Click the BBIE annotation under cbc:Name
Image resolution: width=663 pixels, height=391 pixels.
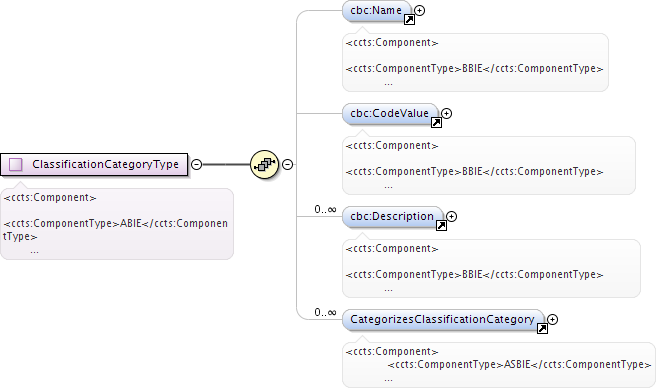475,63
